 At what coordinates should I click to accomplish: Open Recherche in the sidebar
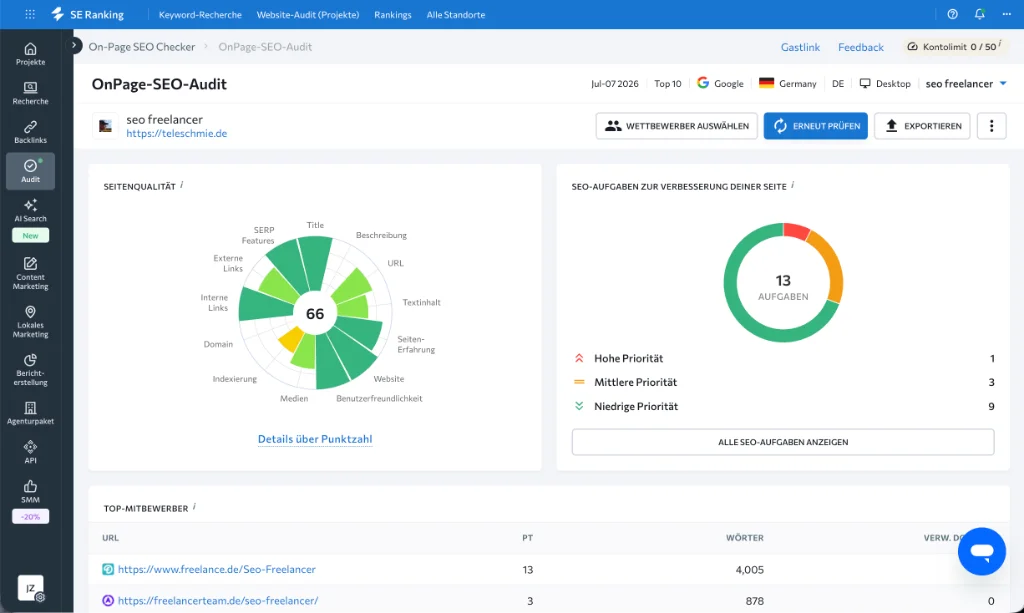(x=30, y=93)
